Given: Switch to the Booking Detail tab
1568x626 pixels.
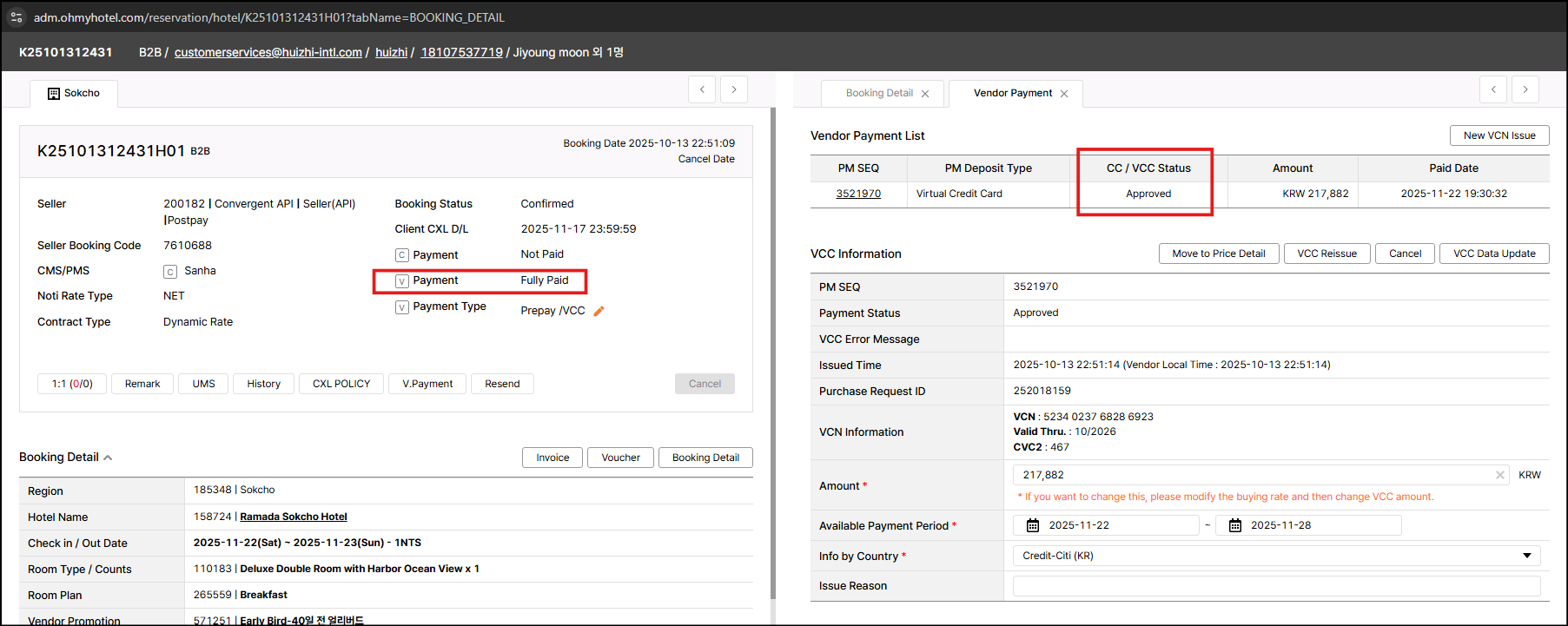Looking at the screenshot, I should pyautogui.click(x=878, y=94).
